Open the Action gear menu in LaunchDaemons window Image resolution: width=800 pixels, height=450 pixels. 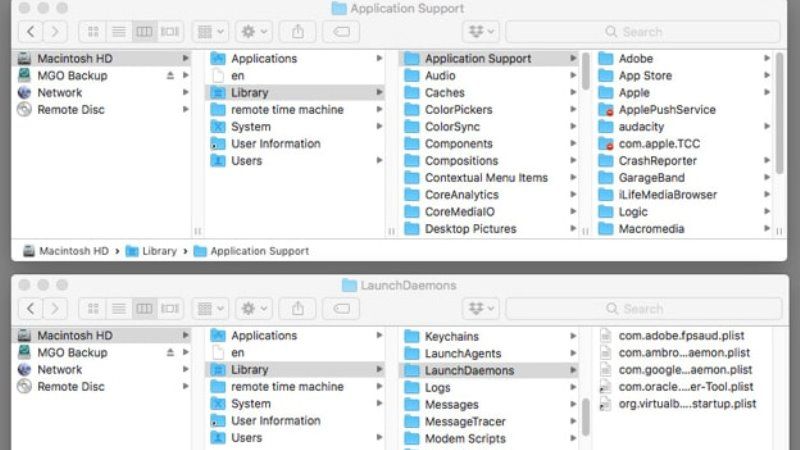(254, 309)
